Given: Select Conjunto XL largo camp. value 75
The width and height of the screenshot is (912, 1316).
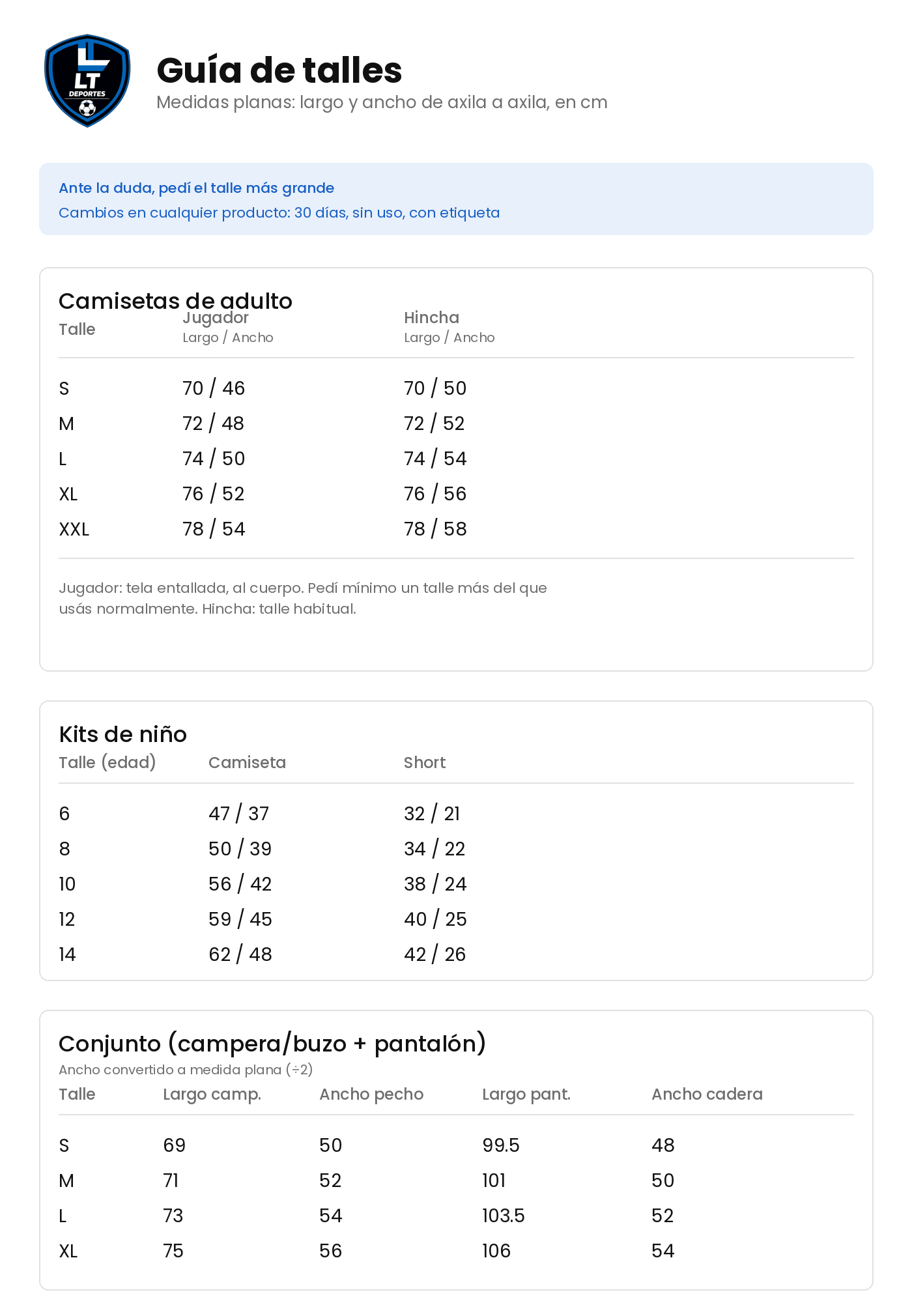Looking at the screenshot, I should coord(173,1251).
